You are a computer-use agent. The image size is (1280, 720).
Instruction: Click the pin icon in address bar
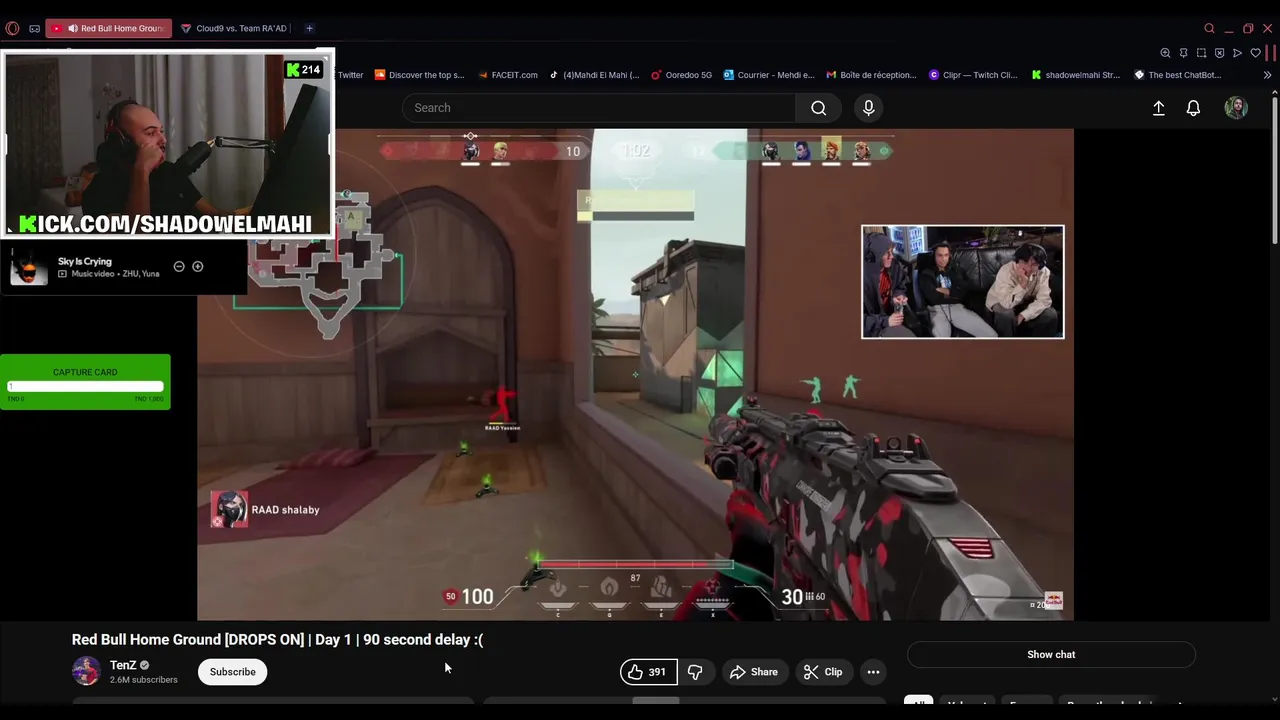pyautogui.click(x=1183, y=53)
